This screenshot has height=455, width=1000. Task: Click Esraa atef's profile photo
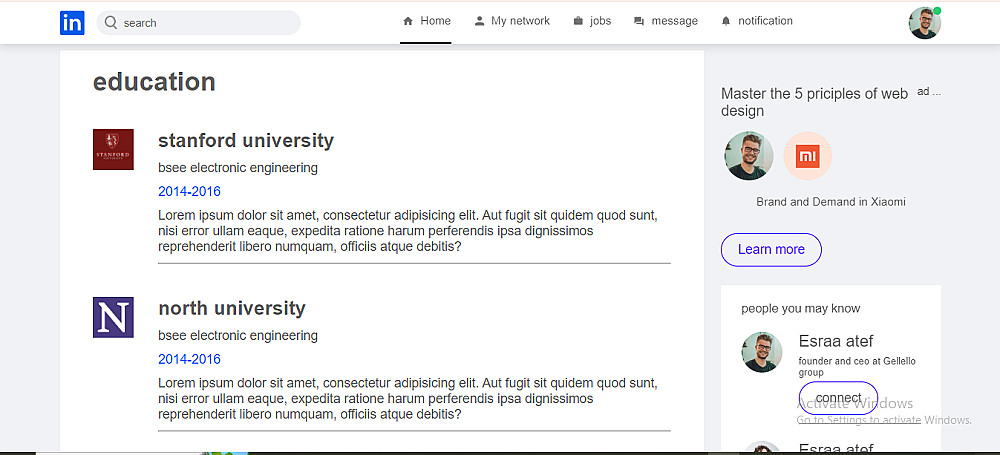762,352
